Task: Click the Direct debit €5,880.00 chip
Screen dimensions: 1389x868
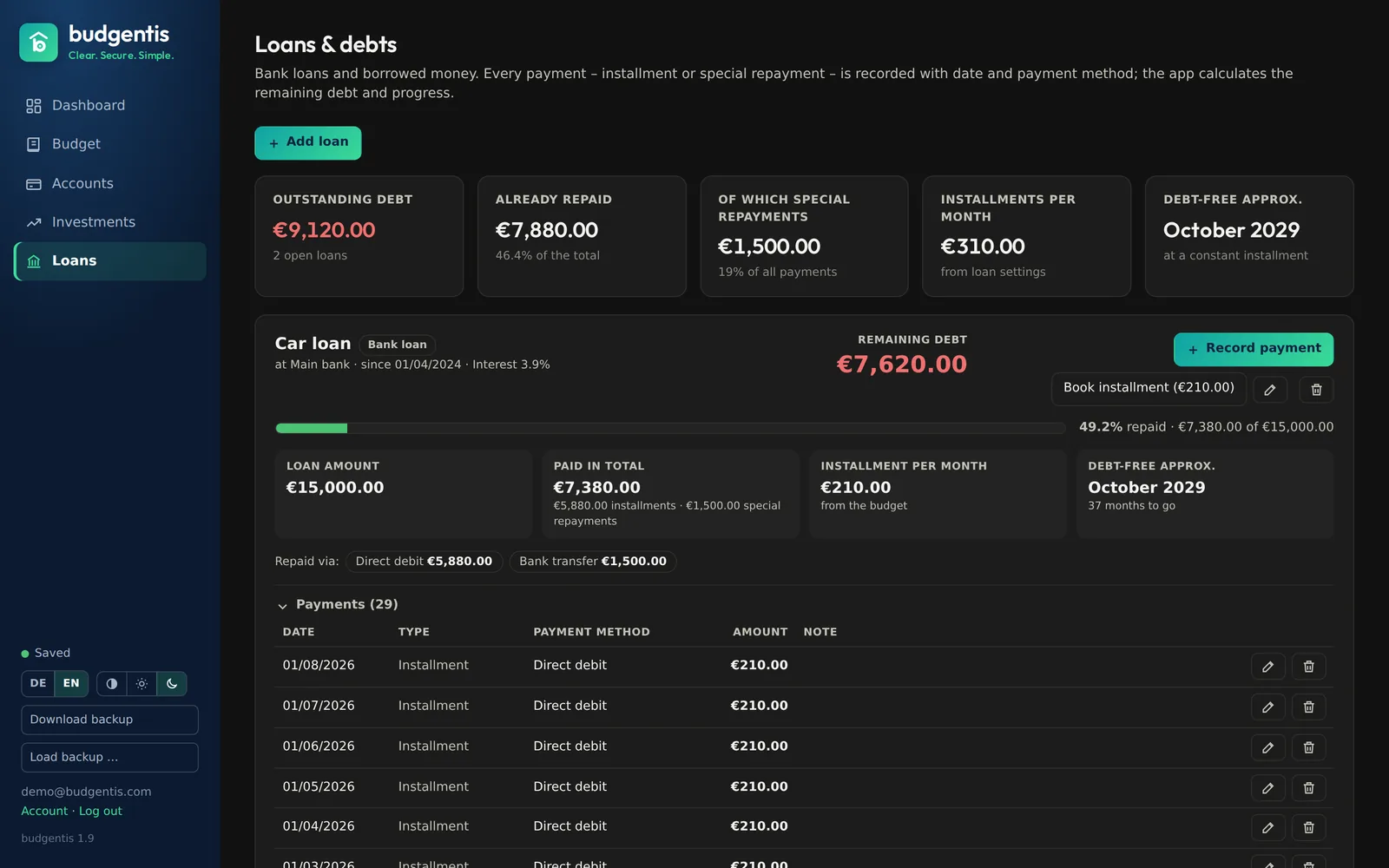Action: pyautogui.click(x=424, y=562)
